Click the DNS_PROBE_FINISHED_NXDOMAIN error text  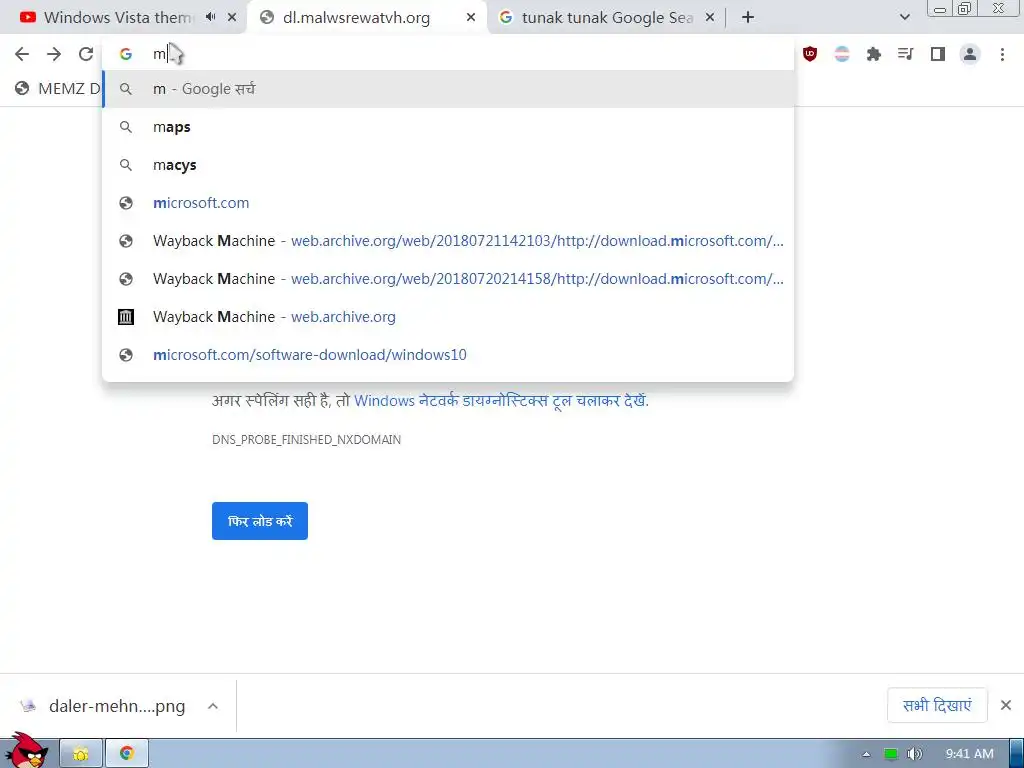(x=306, y=440)
